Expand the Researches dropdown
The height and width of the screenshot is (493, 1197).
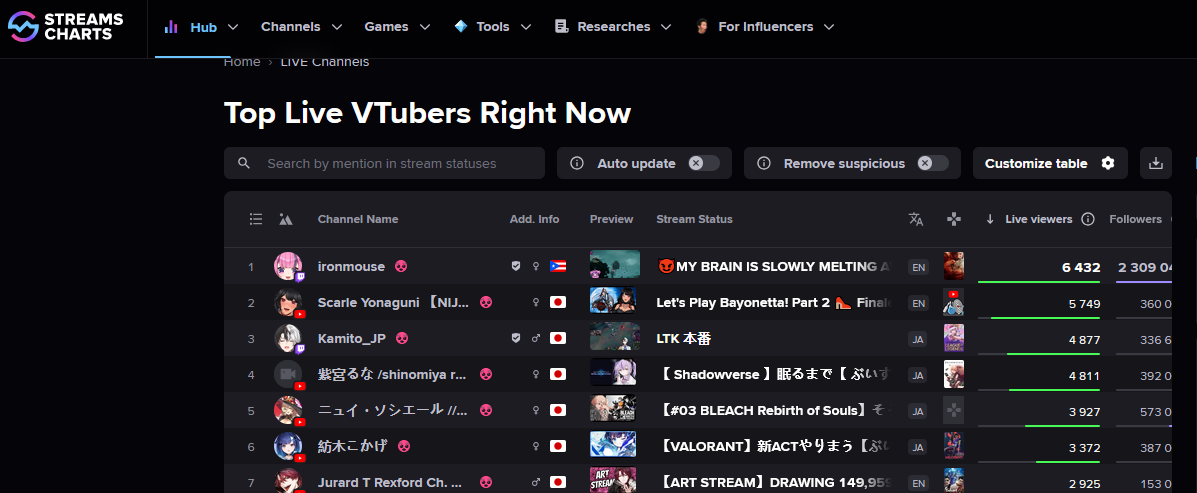coord(613,27)
